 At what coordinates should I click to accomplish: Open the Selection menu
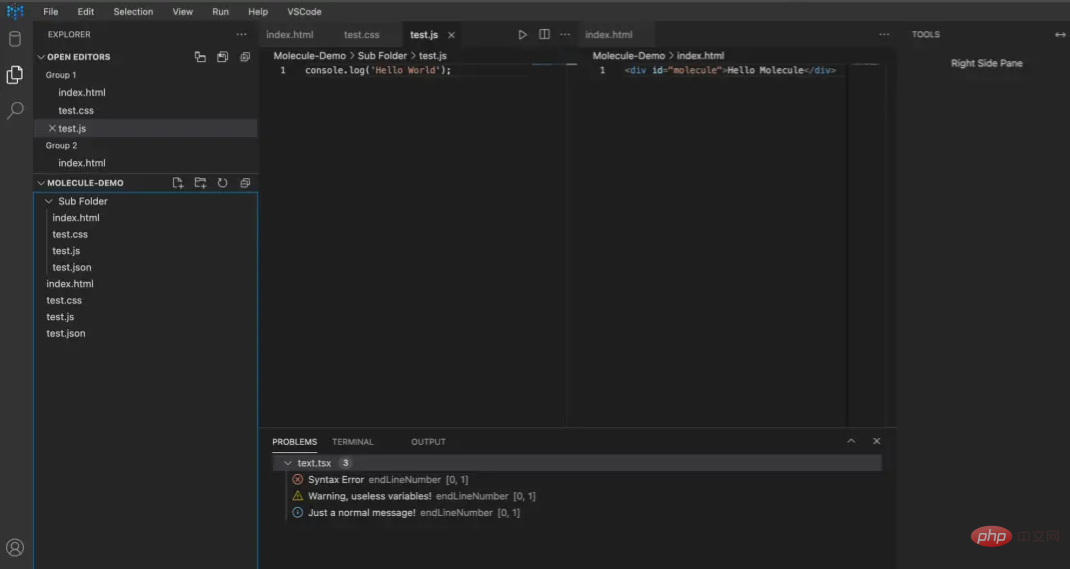tap(133, 12)
